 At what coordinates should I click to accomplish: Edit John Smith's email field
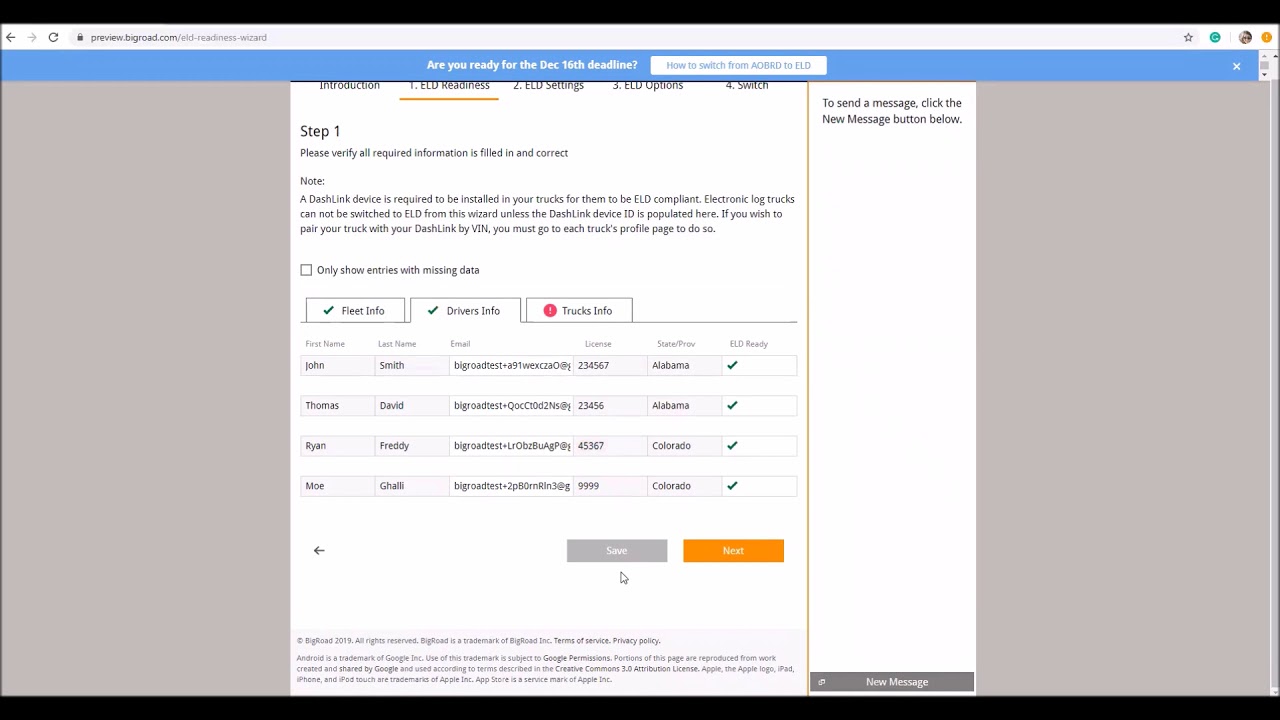[x=511, y=365]
